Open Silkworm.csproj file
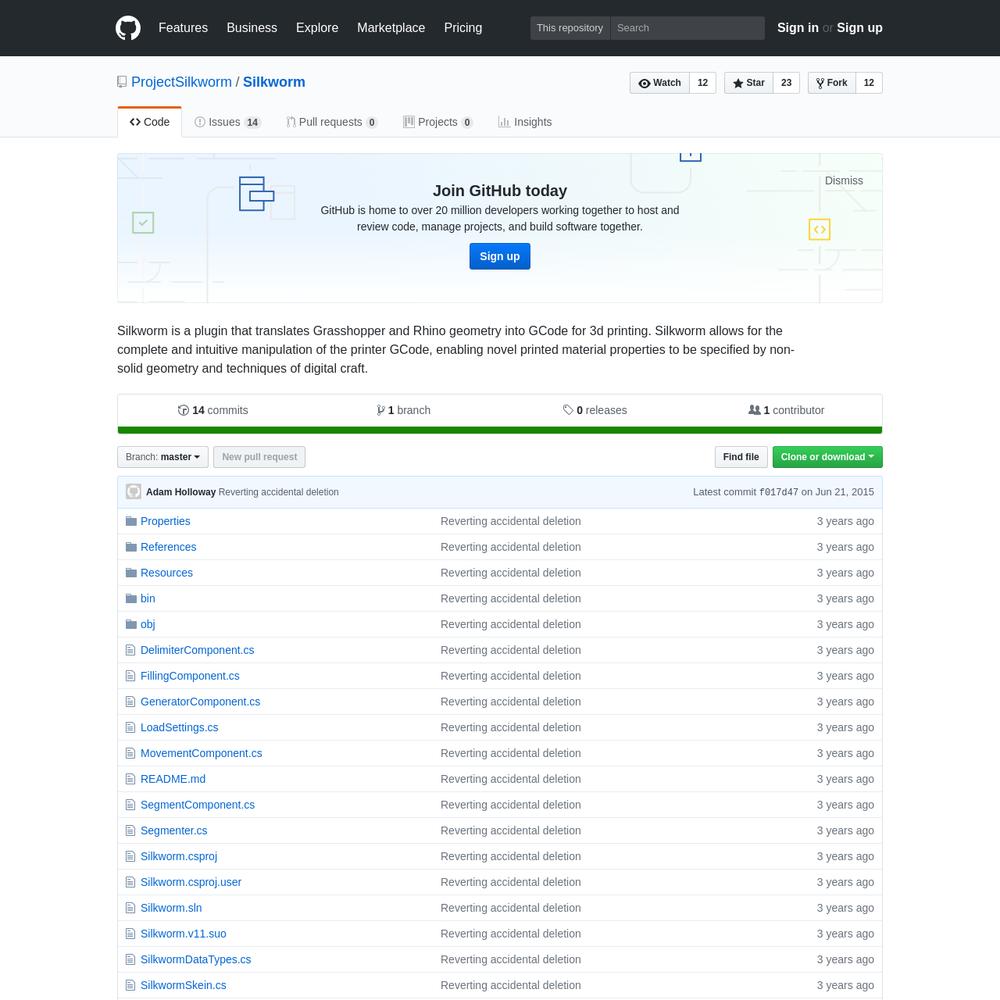The width and height of the screenshot is (1000, 1000). [179, 857]
